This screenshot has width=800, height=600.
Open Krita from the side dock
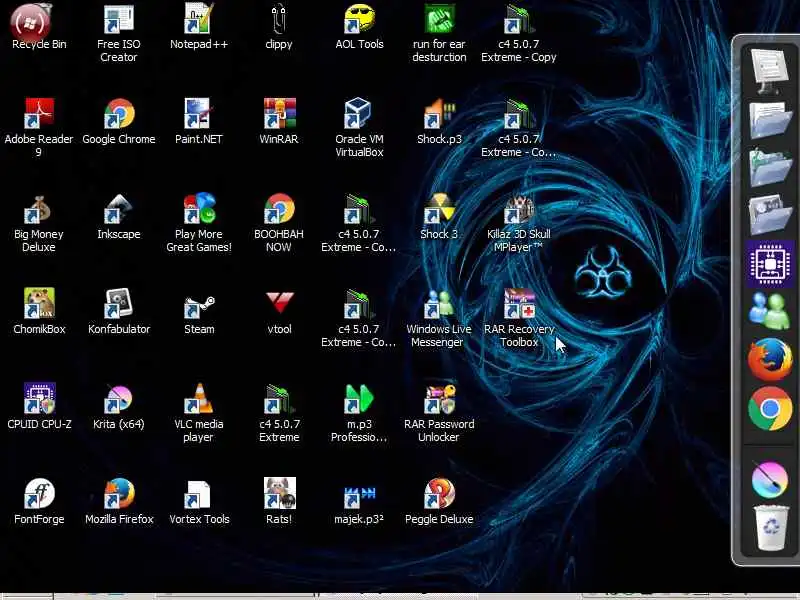point(770,480)
